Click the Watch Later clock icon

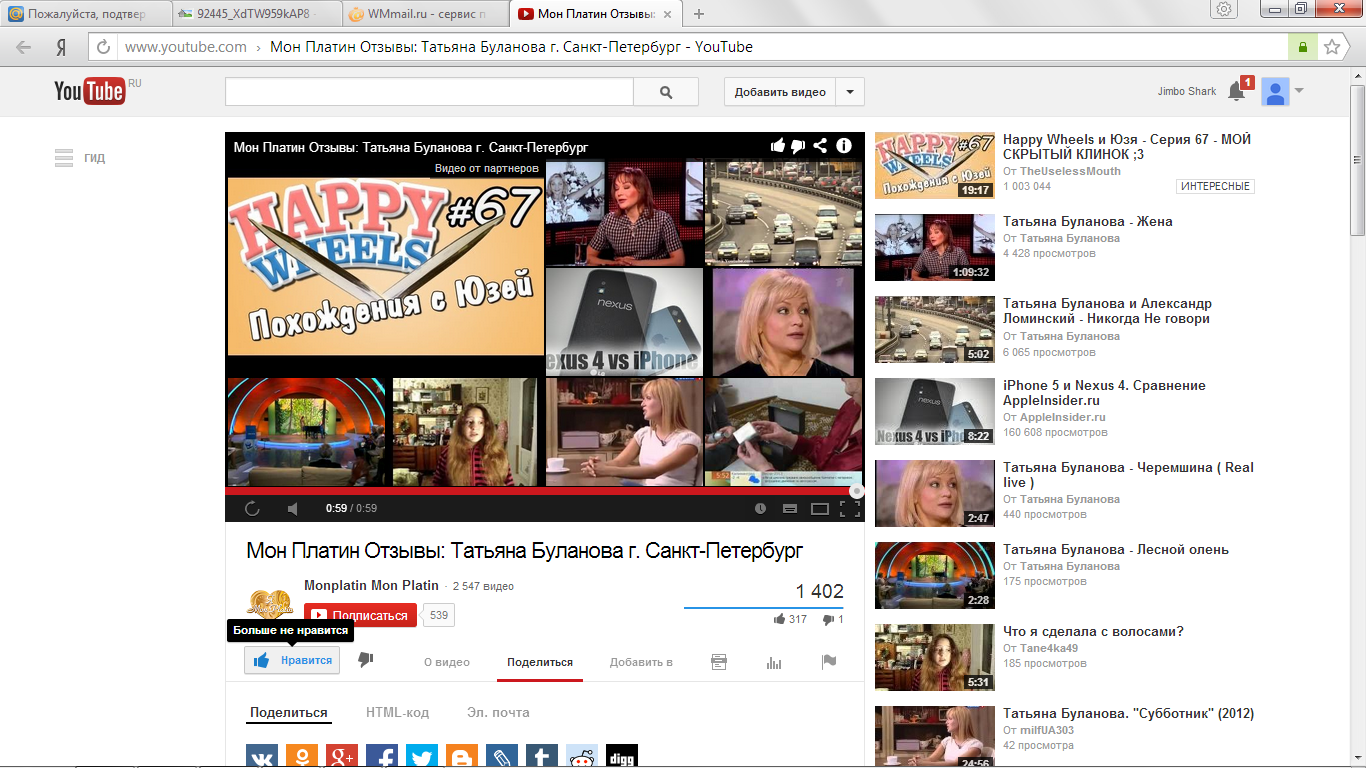(760, 508)
